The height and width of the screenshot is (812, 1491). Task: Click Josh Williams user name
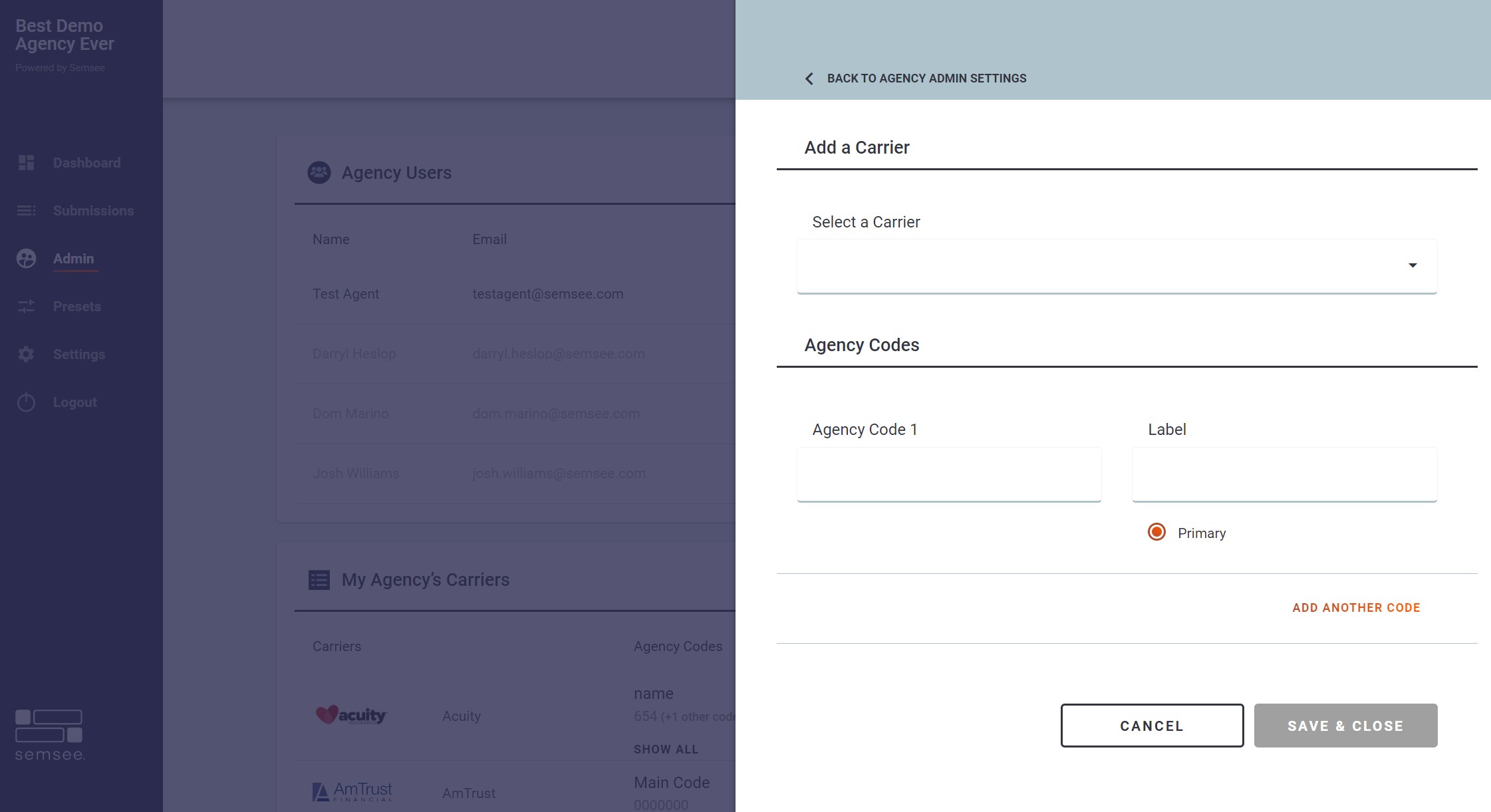pyautogui.click(x=356, y=474)
